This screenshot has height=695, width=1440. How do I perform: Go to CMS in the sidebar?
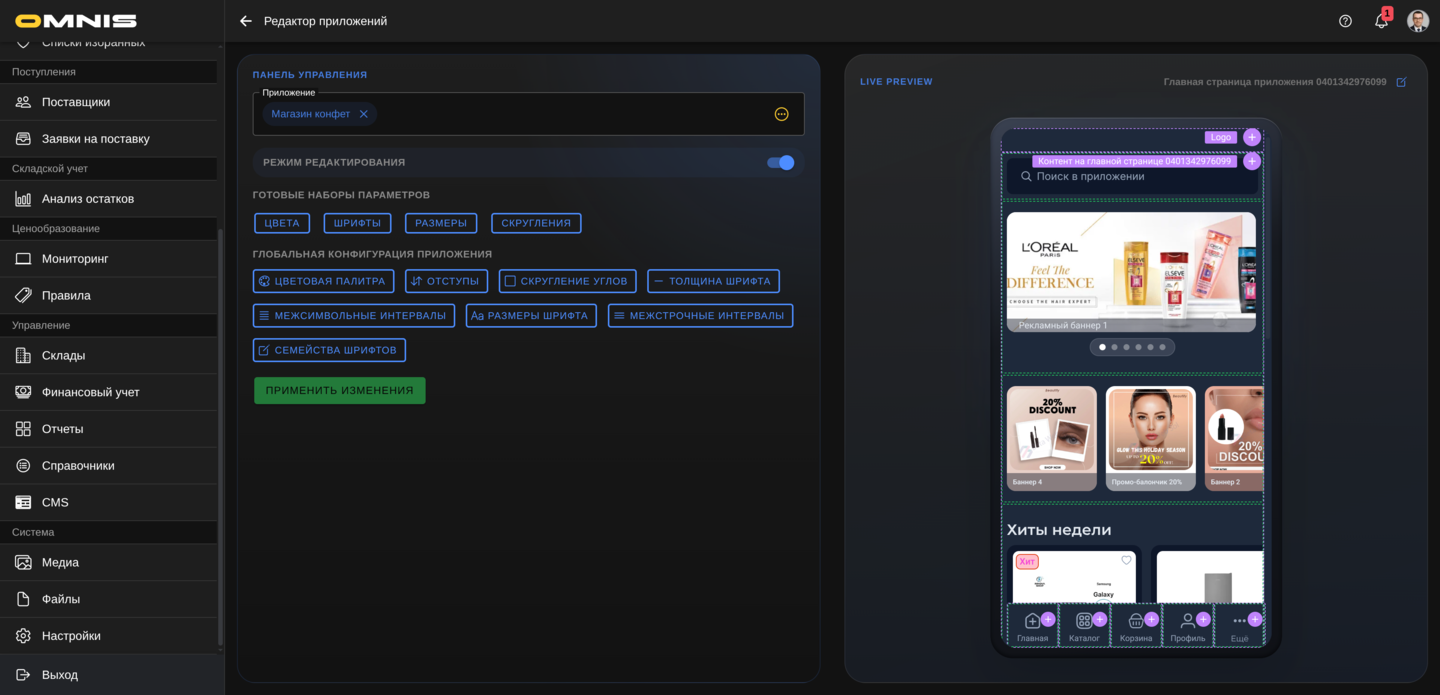point(55,502)
